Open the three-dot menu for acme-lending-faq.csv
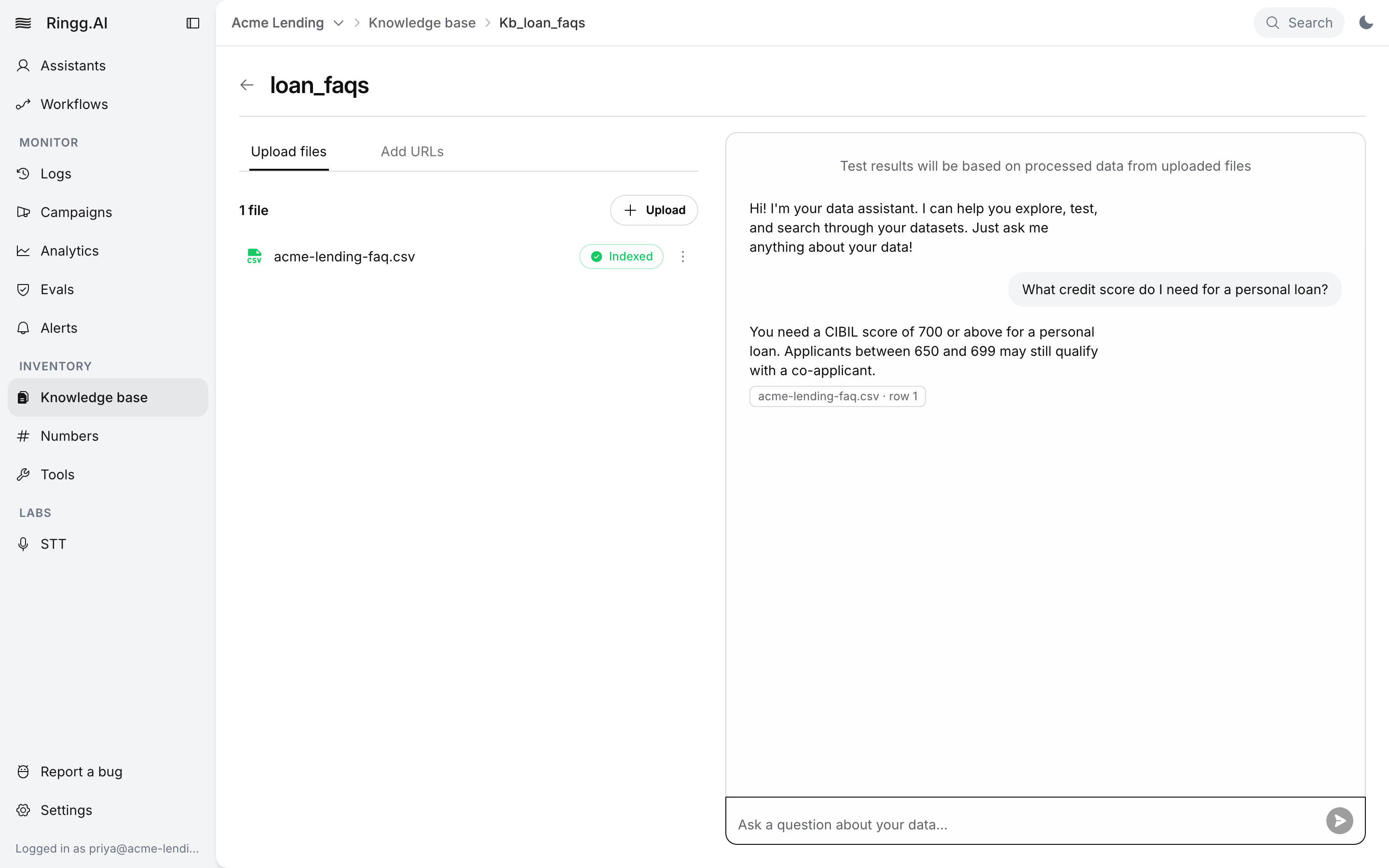Viewport: 1389px width, 868px height. point(682,257)
